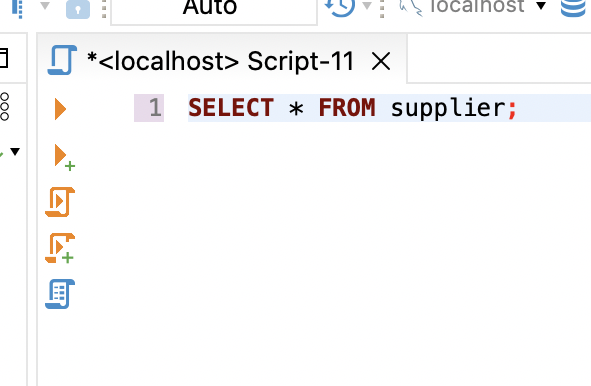
Task: Open the transaction log history icon
Action: (x=340, y=8)
